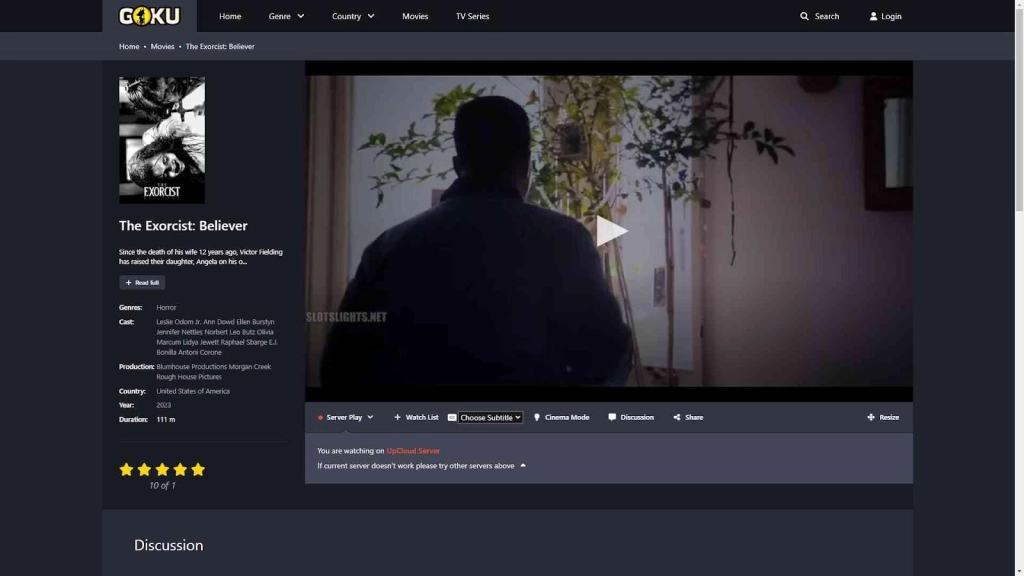Open the Horror genre link
The width and height of the screenshot is (1024, 576).
(166, 307)
